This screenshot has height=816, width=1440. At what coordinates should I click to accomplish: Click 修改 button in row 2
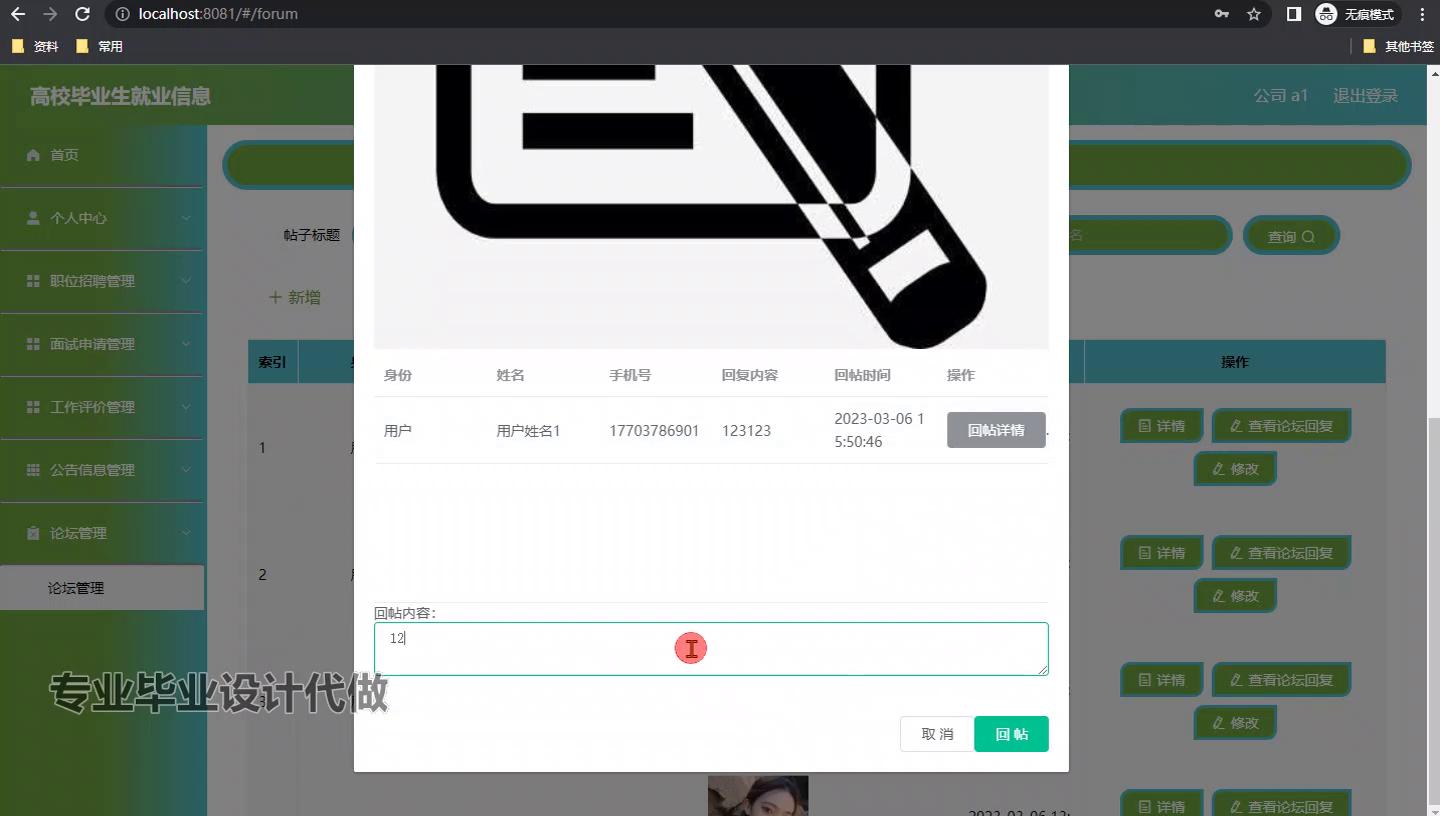1235,595
